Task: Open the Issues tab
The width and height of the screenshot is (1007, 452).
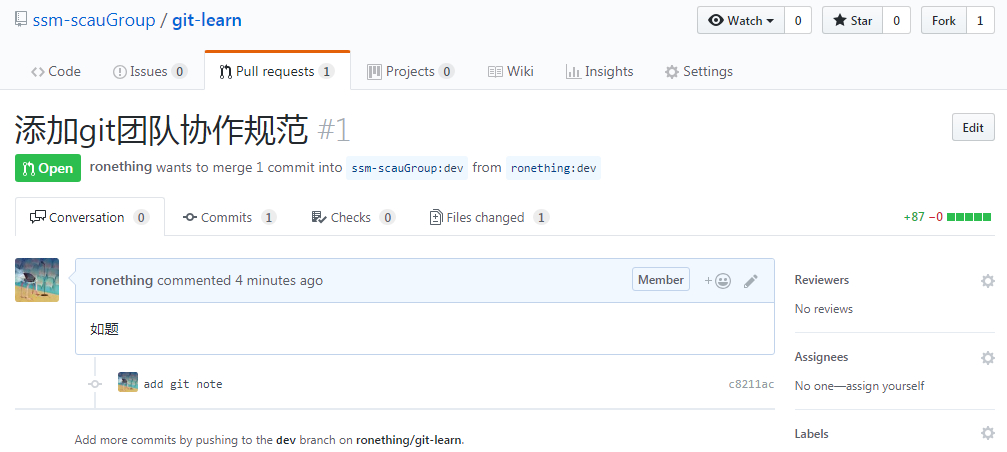Action: coord(150,71)
